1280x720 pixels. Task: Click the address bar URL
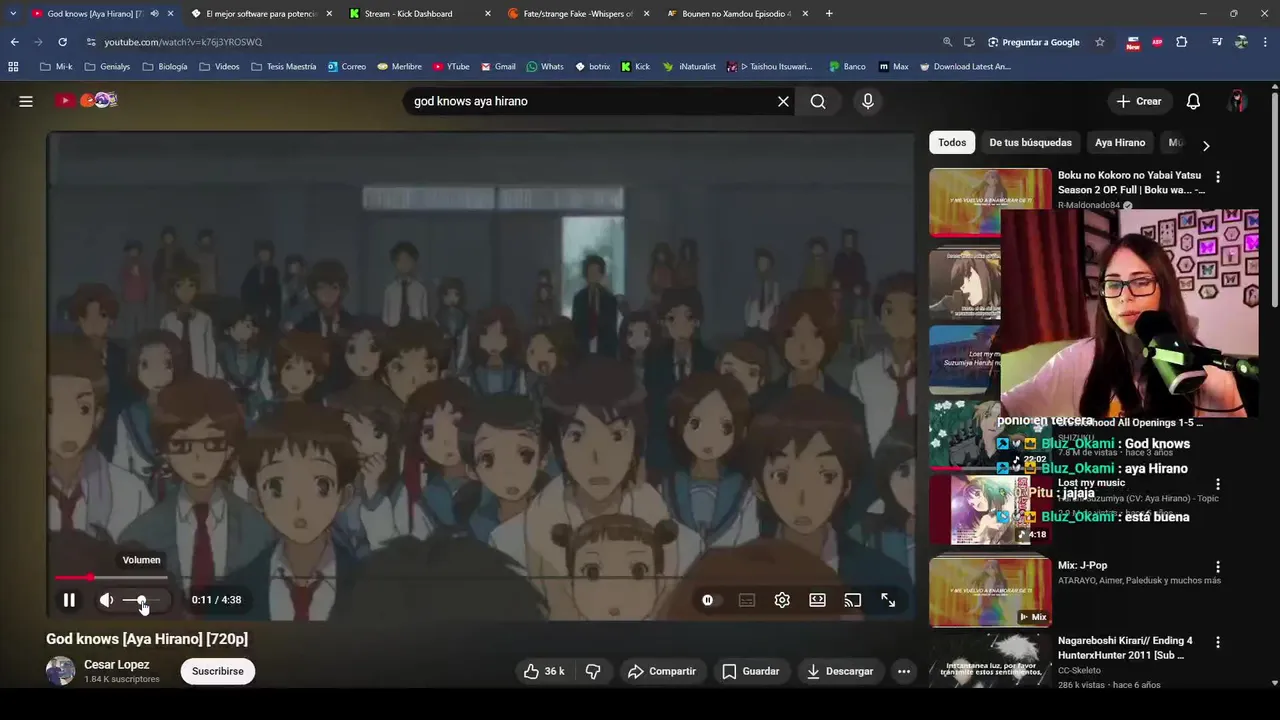point(183,42)
